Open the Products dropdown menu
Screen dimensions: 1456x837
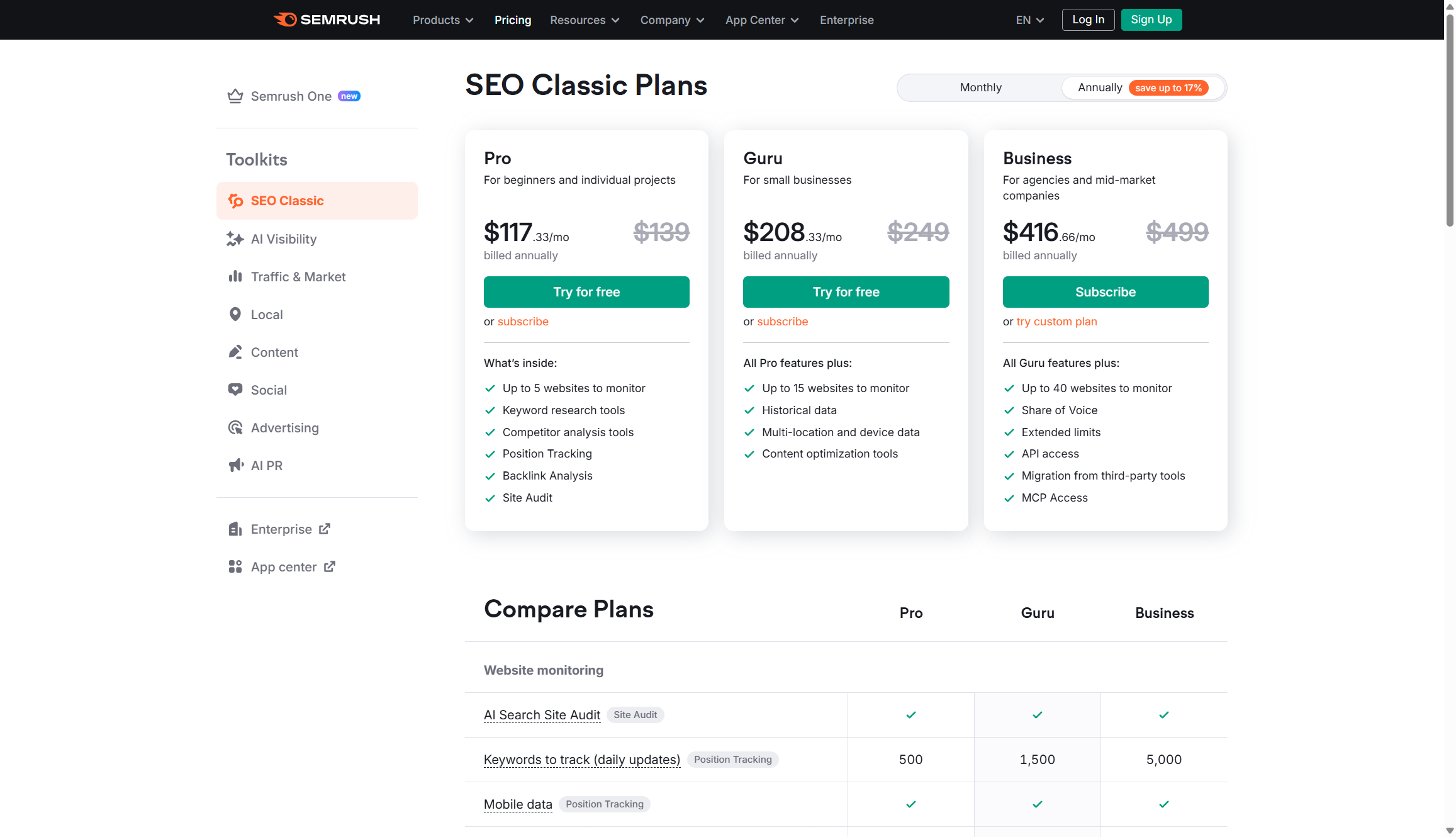pos(442,20)
